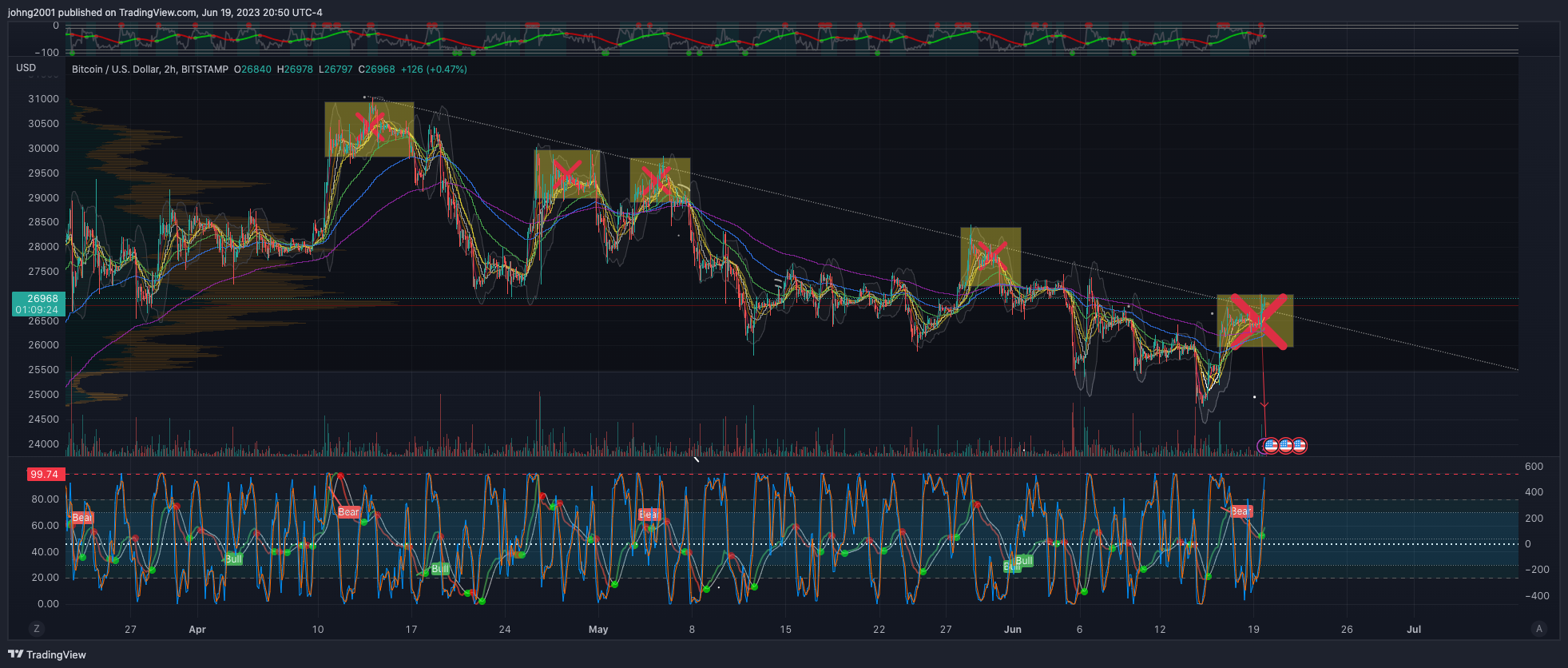This screenshot has height=668, width=1568.
Task: Click the May date axis label
Action: [x=598, y=630]
